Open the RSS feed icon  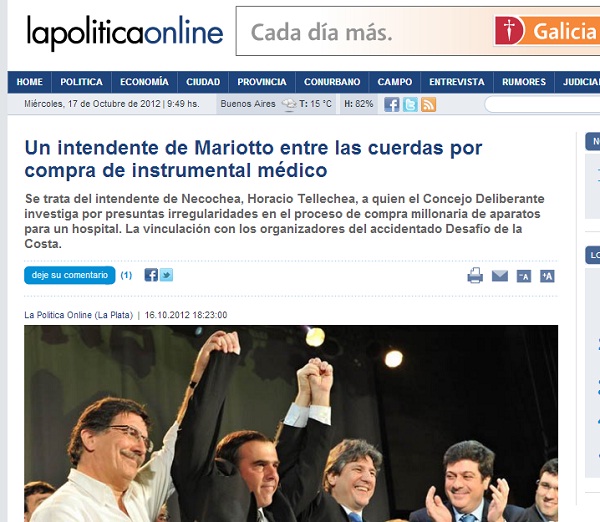click(428, 104)
